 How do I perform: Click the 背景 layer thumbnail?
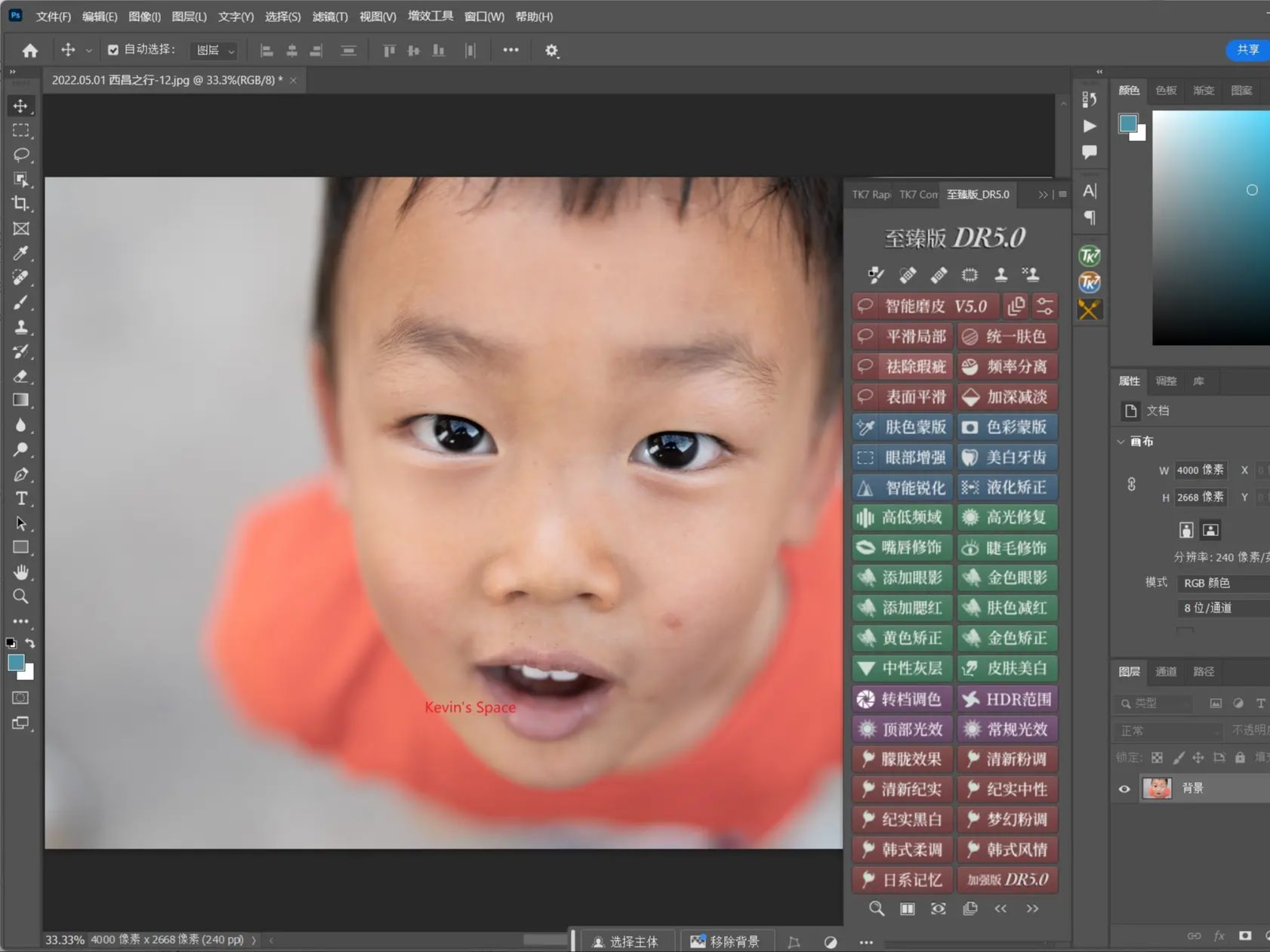[x=1157, y=788]
